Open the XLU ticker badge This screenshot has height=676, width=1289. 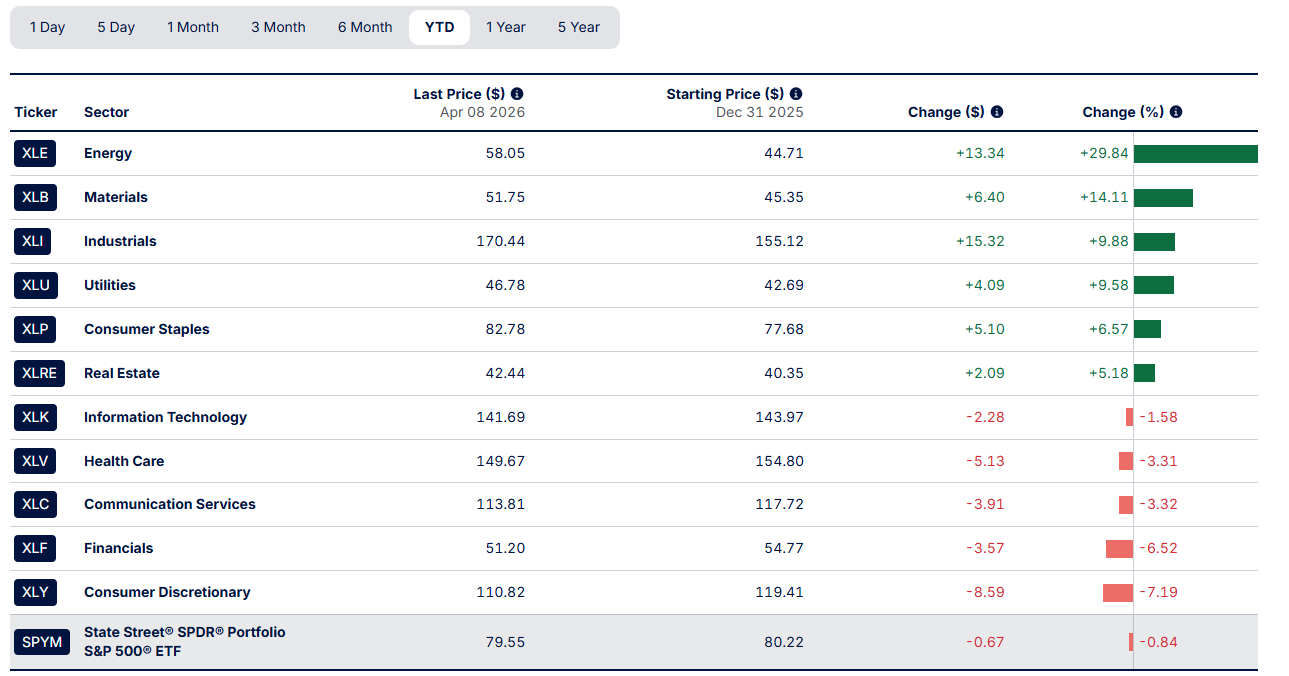[x=35, y=285]
